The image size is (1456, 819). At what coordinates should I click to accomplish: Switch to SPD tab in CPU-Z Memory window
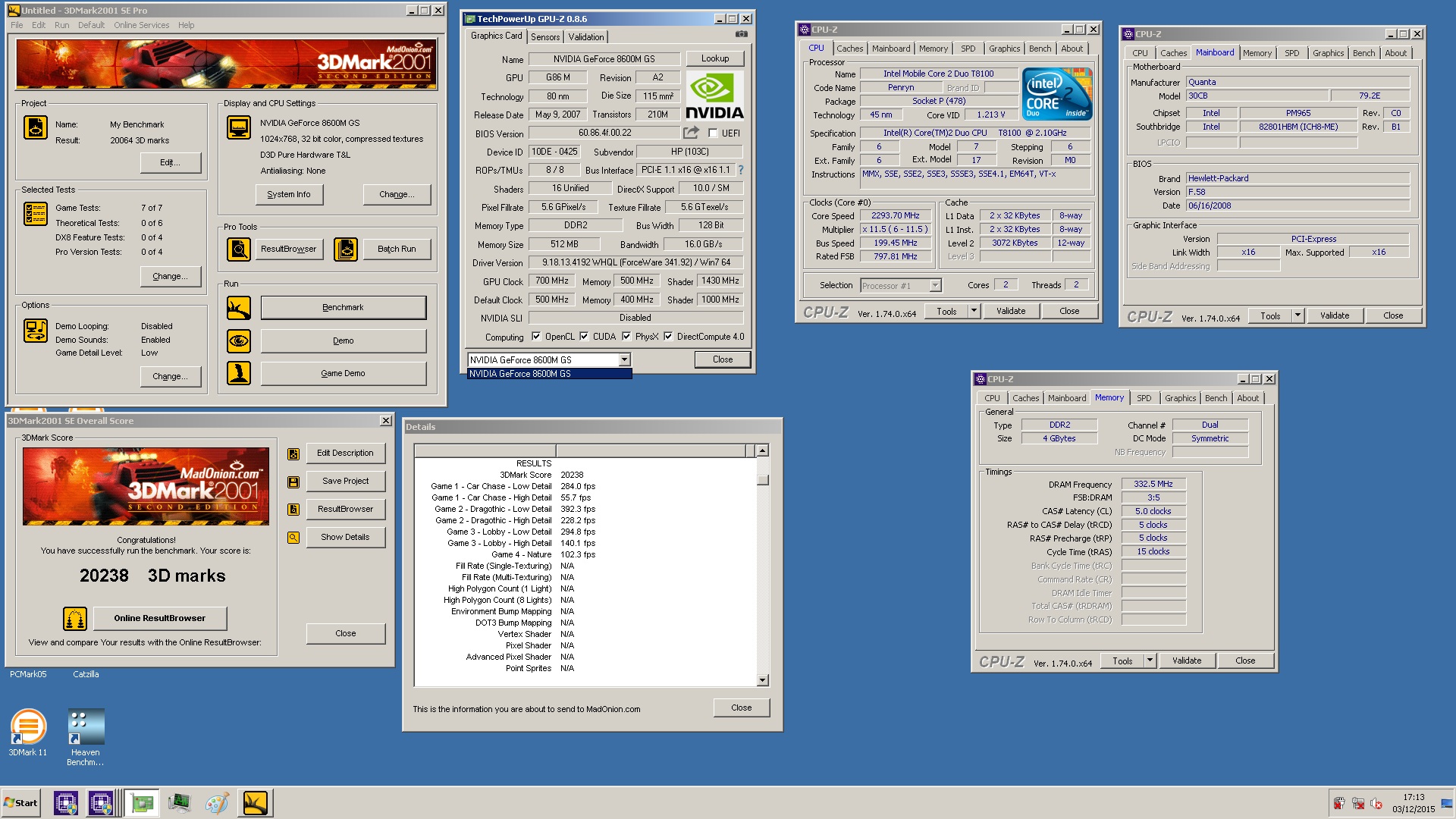pos(1144,398)
